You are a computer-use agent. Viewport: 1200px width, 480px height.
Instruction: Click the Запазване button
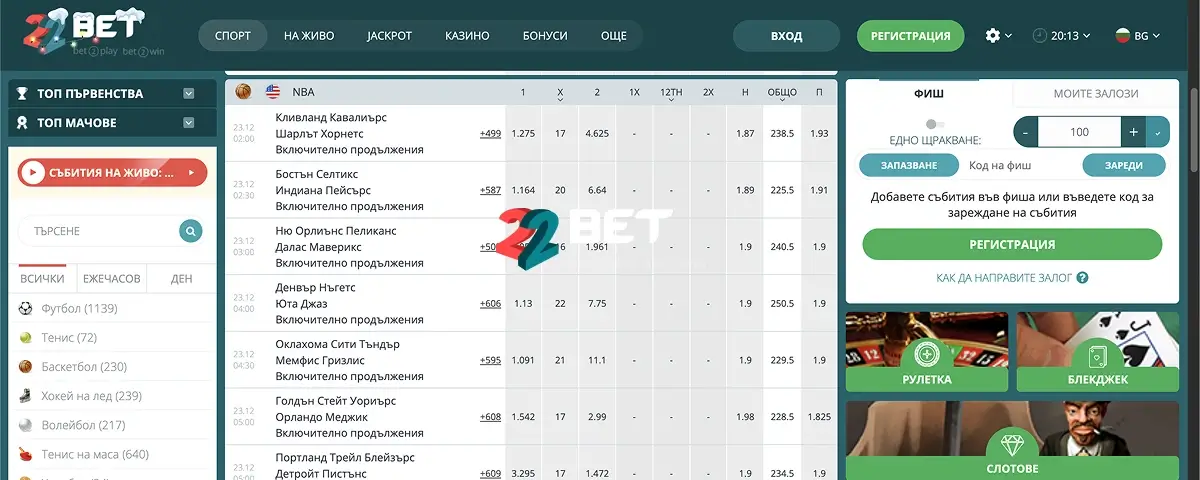coord(909,165)
